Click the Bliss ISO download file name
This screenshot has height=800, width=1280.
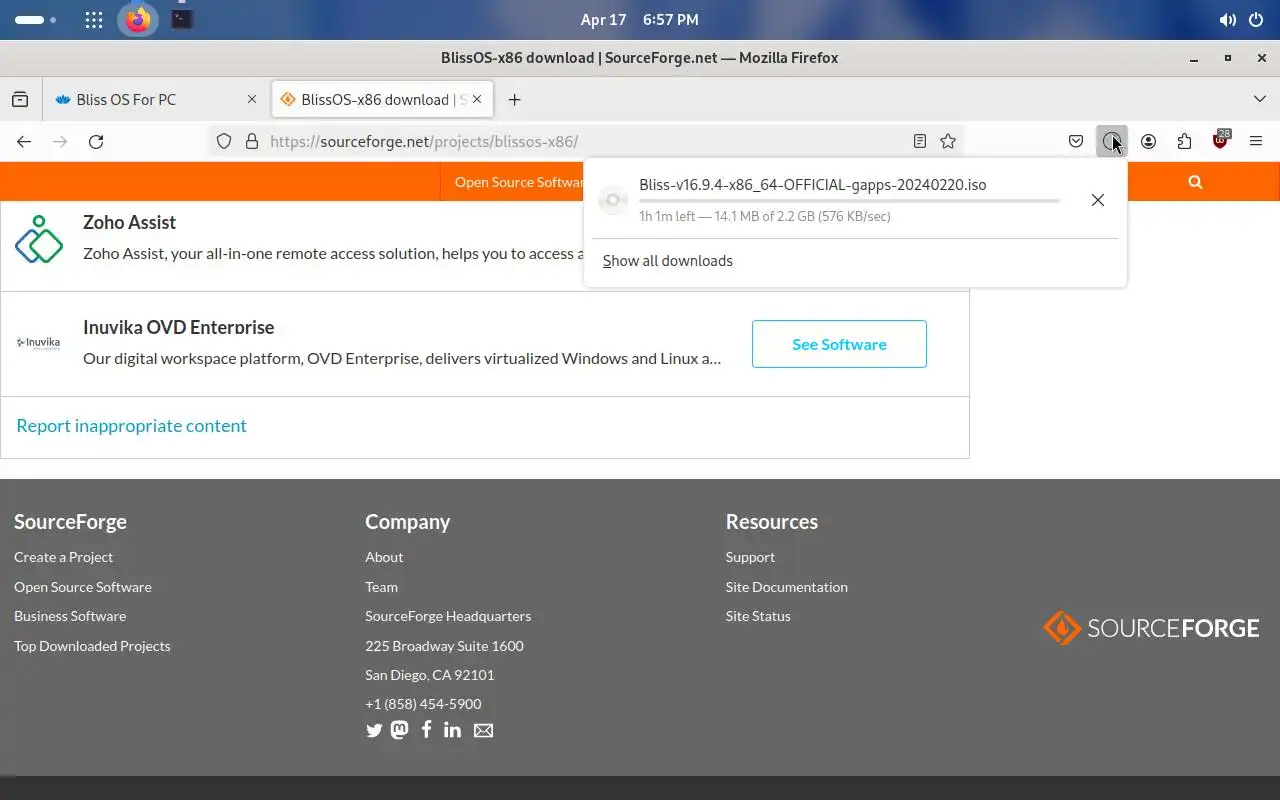click(813, 185)
